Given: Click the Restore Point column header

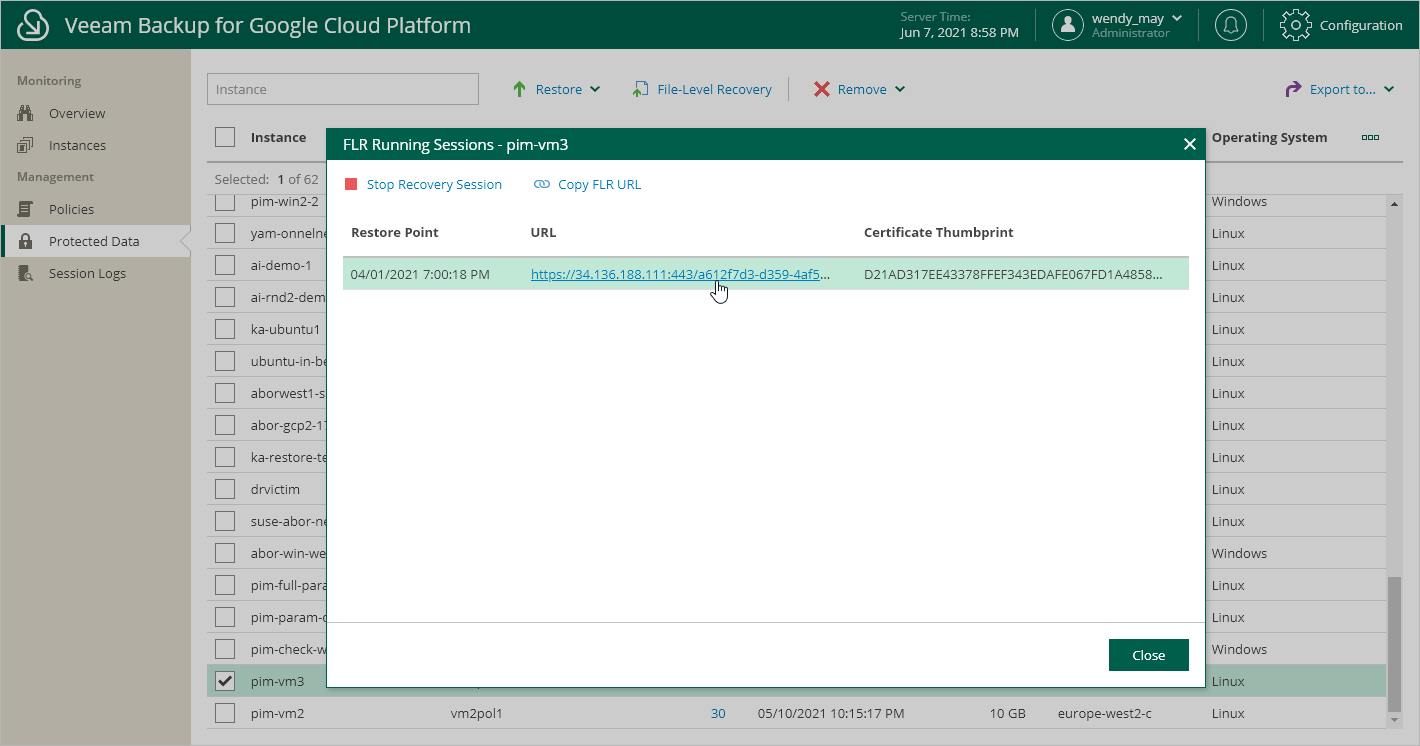Looking at the screenshot, I should [395, 232].
